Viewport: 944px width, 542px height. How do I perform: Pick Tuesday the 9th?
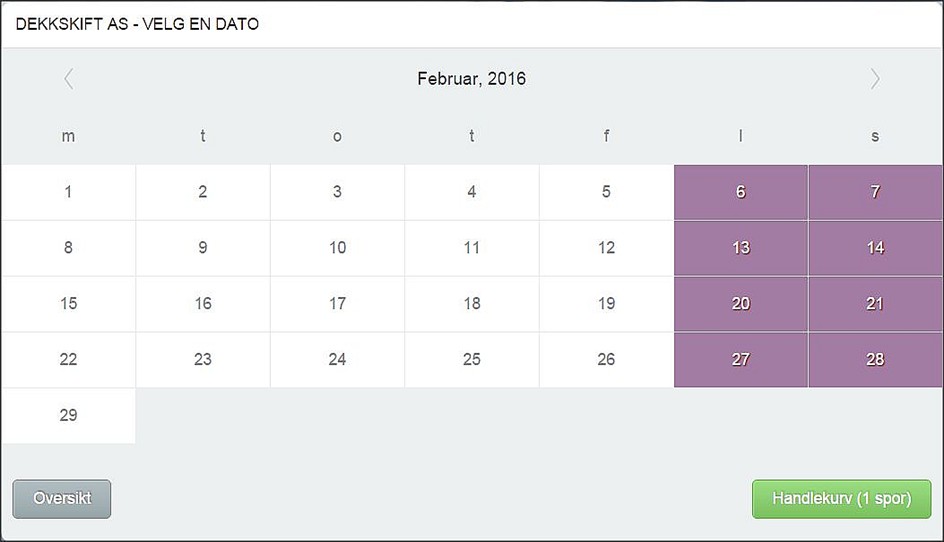point(203,248)
